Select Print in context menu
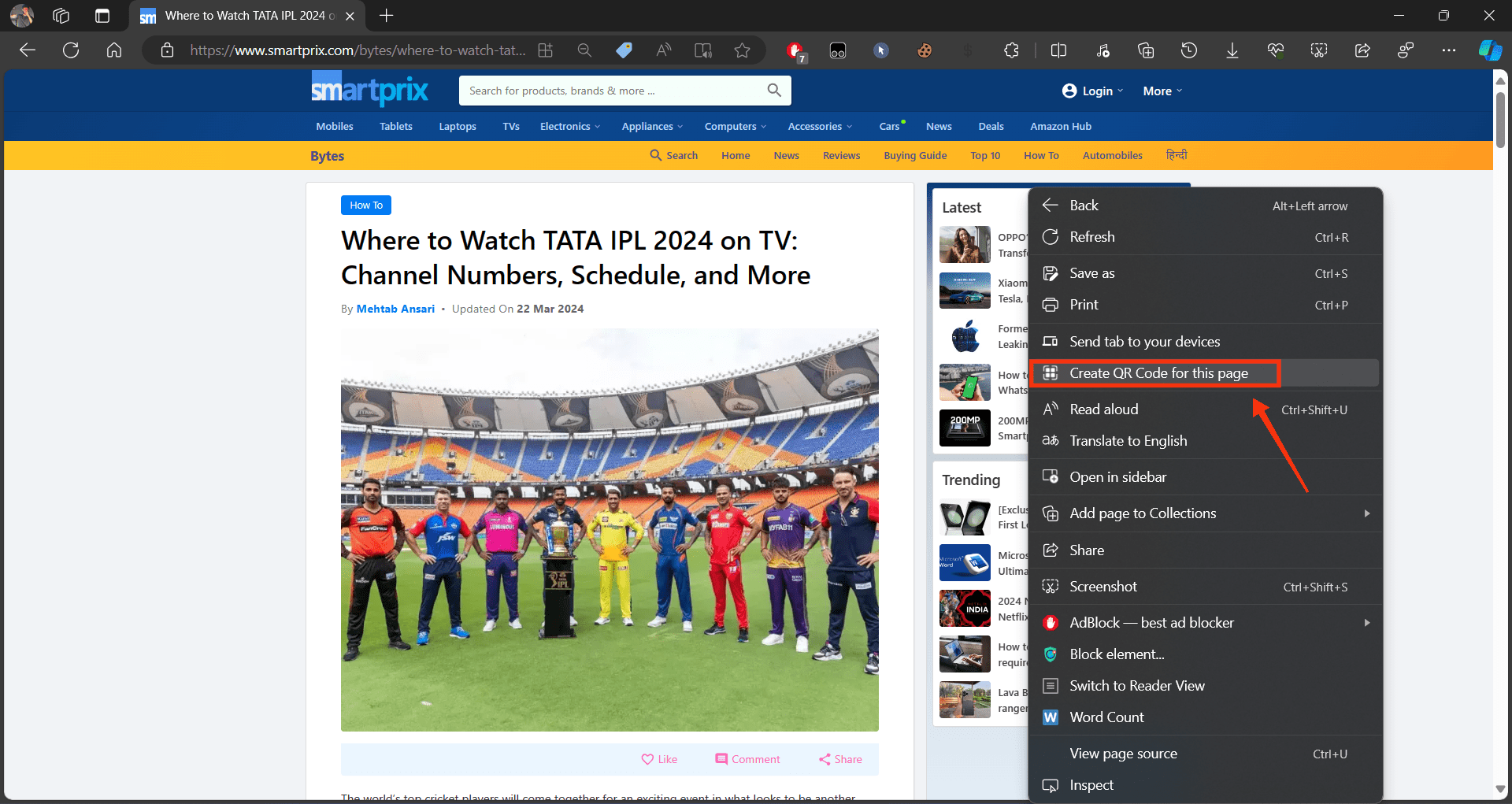 [x=1205, y=305]
